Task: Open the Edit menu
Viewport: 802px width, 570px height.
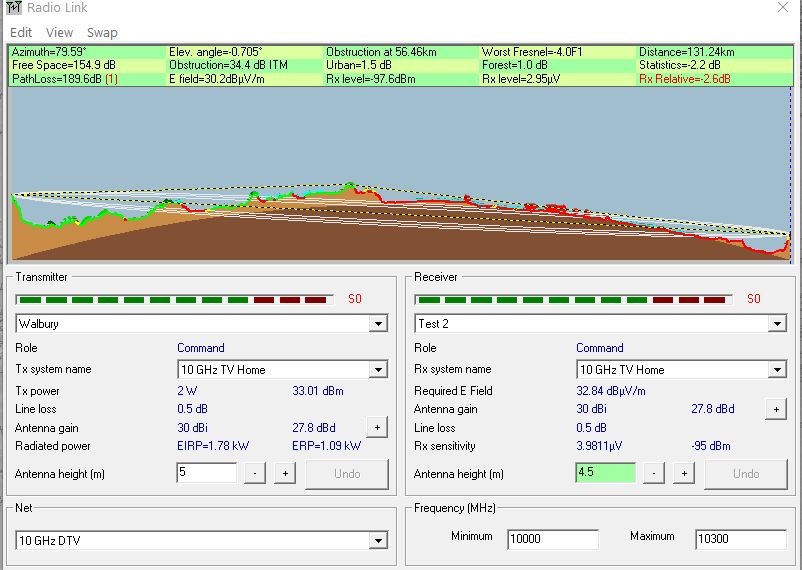Action: pos(21,32)
